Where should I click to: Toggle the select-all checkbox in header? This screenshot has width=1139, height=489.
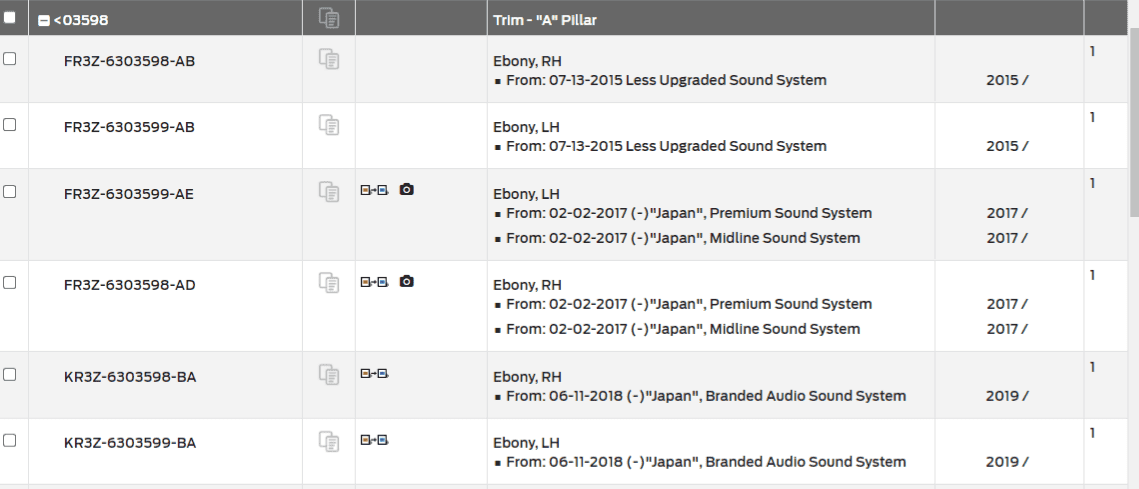tap(9, 17)
